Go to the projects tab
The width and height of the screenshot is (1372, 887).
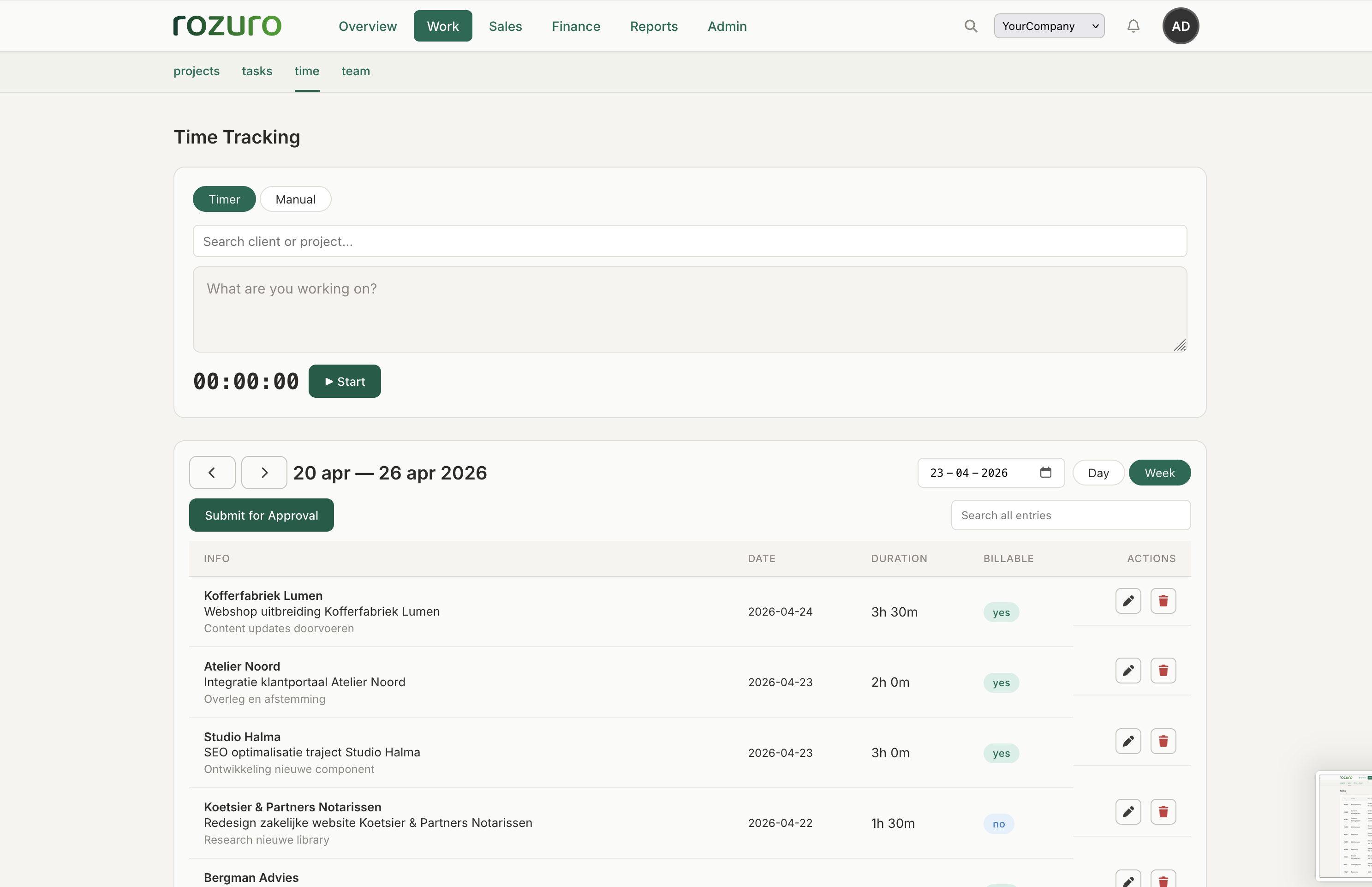[x=197, y=71]
